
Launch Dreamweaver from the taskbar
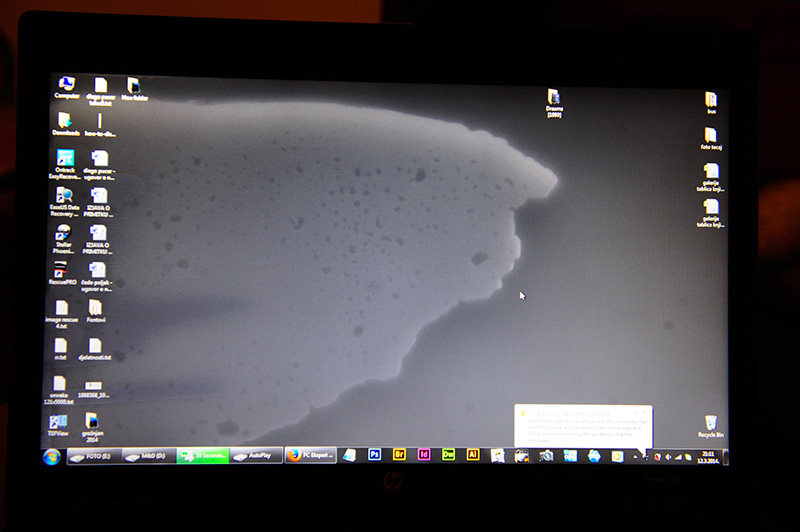coord(448,454)
